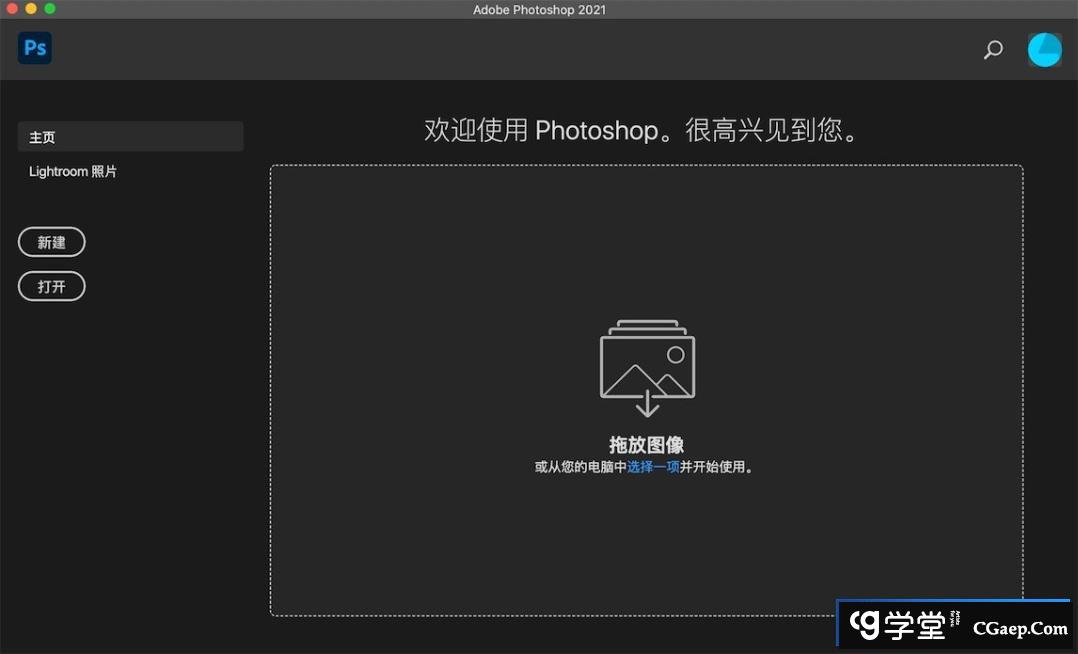Viewport: 1078px width, 654px height.
Task: Click the welcome heading 欢迎使用 Photoshop
Action: point(643,130)
